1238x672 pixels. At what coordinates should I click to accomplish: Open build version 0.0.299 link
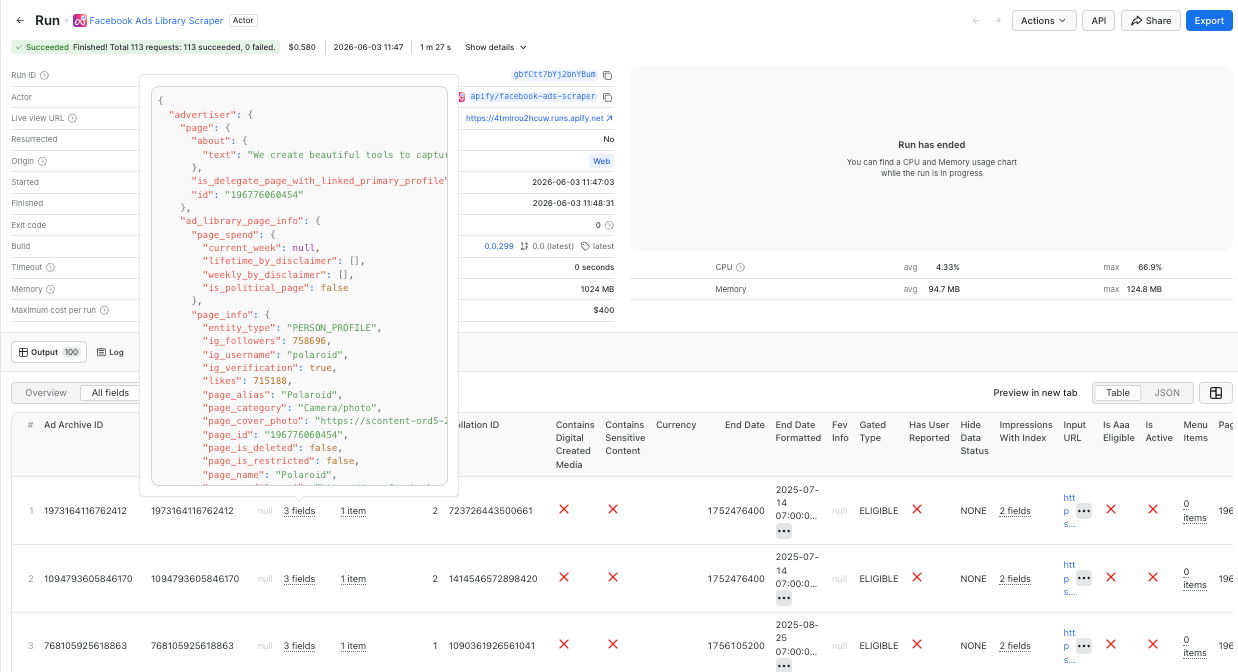click(499, 246)
